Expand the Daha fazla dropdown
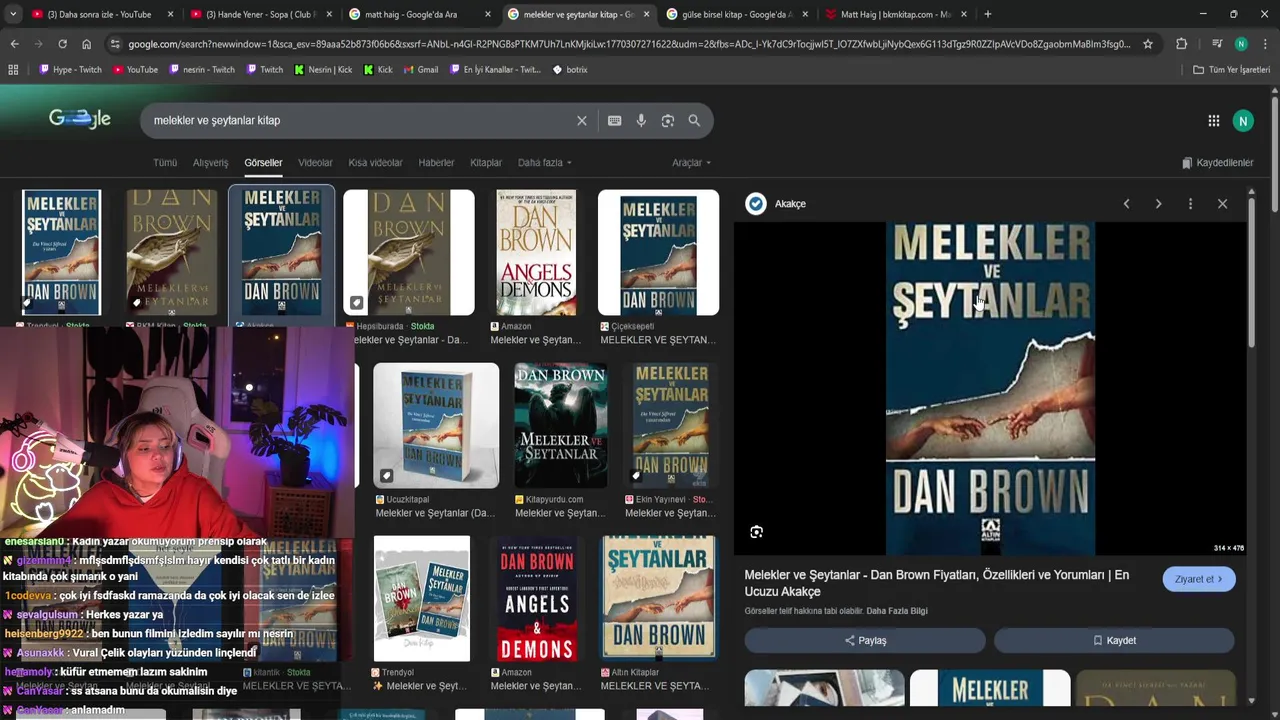The height and width of the screenshot is (720, 1280). point(544,163)
